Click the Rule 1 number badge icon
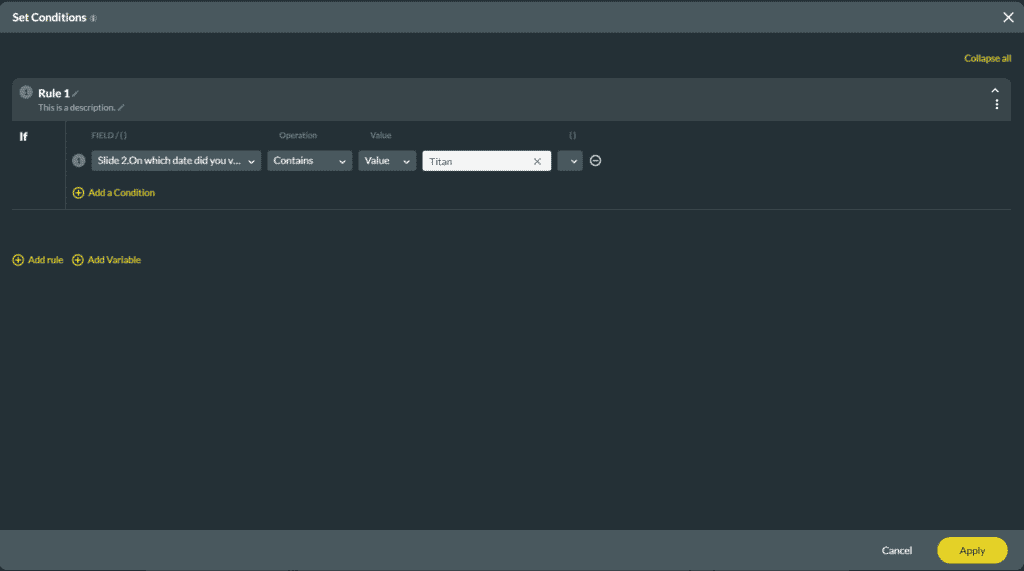The width and height of the screenshot is (1024, 571). (x=26, y=93)
